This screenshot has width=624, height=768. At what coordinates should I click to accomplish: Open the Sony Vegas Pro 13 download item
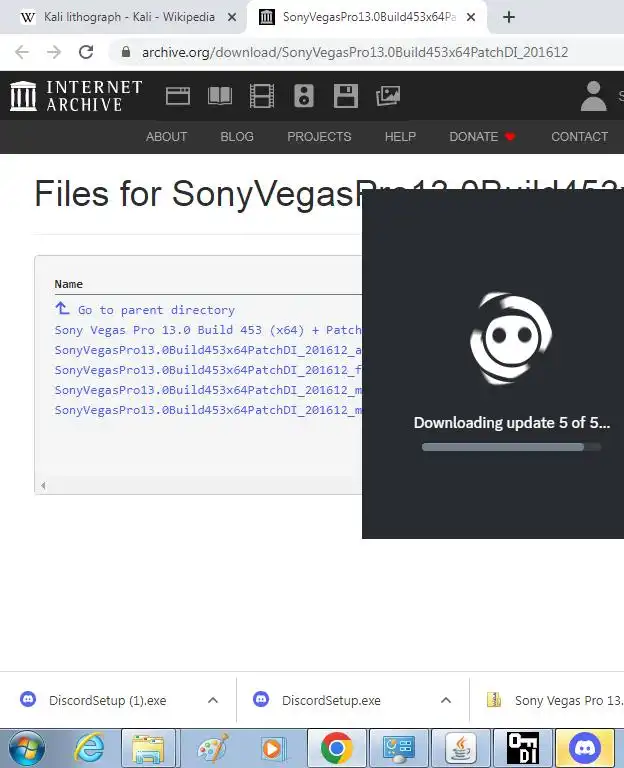(553, 700)
